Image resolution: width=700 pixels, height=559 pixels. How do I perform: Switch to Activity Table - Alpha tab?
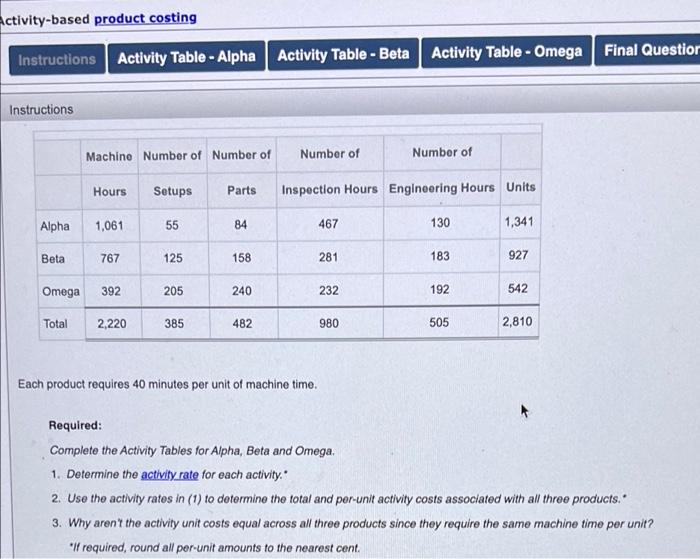187,57
